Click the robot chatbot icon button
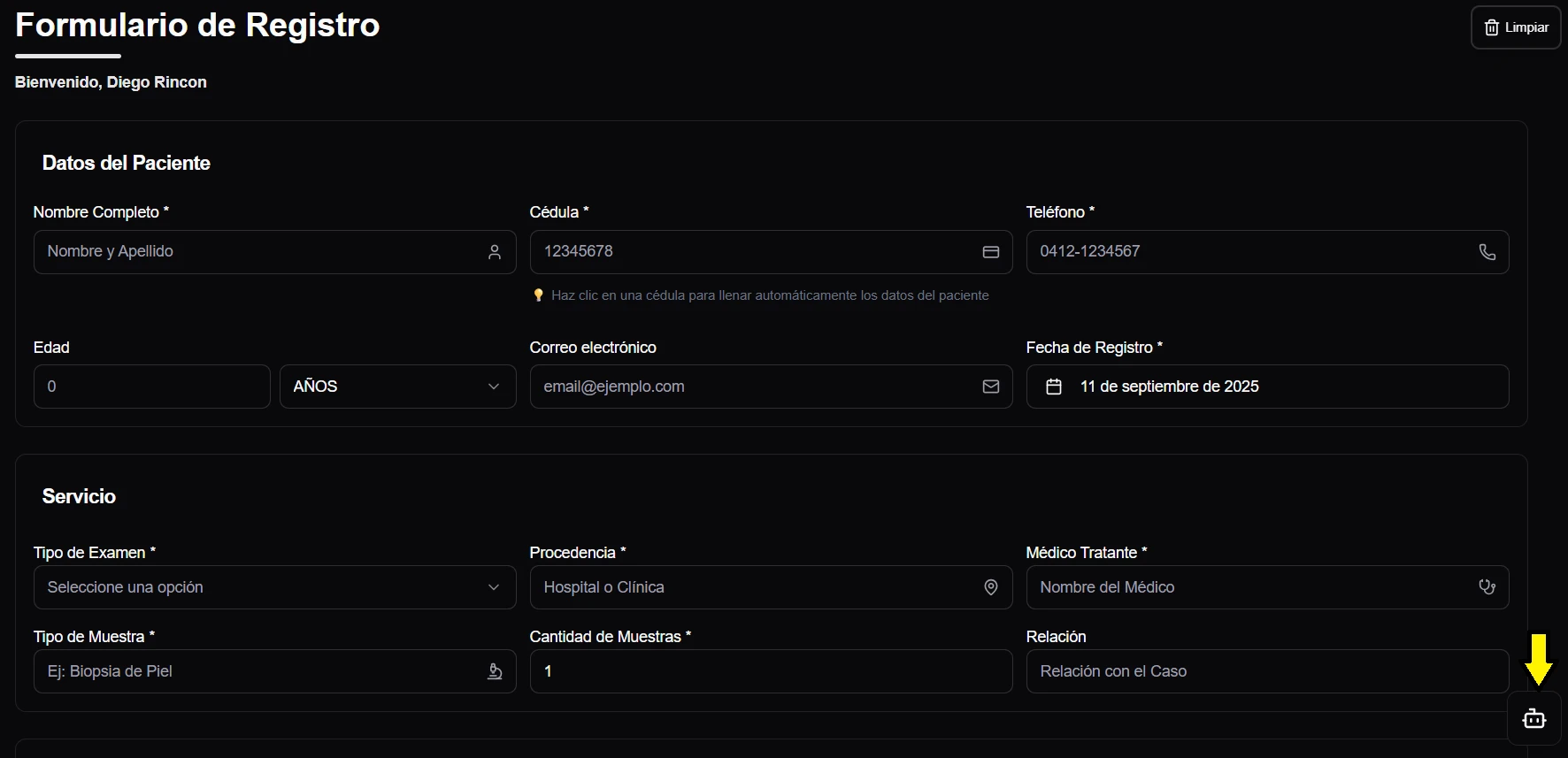 (x=1533, y=719)
